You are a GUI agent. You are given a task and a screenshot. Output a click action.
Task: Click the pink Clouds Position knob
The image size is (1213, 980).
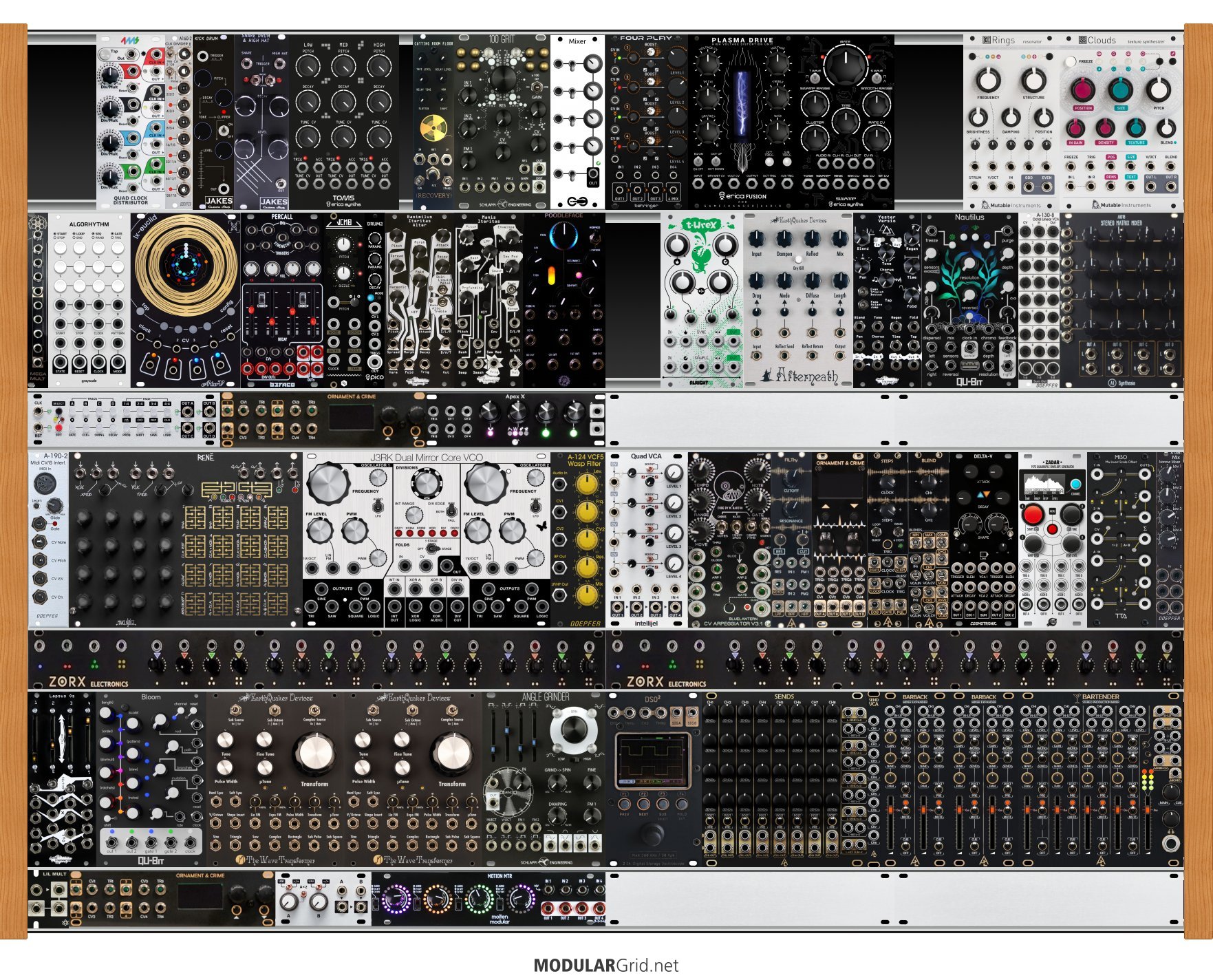coord(1083,89)
